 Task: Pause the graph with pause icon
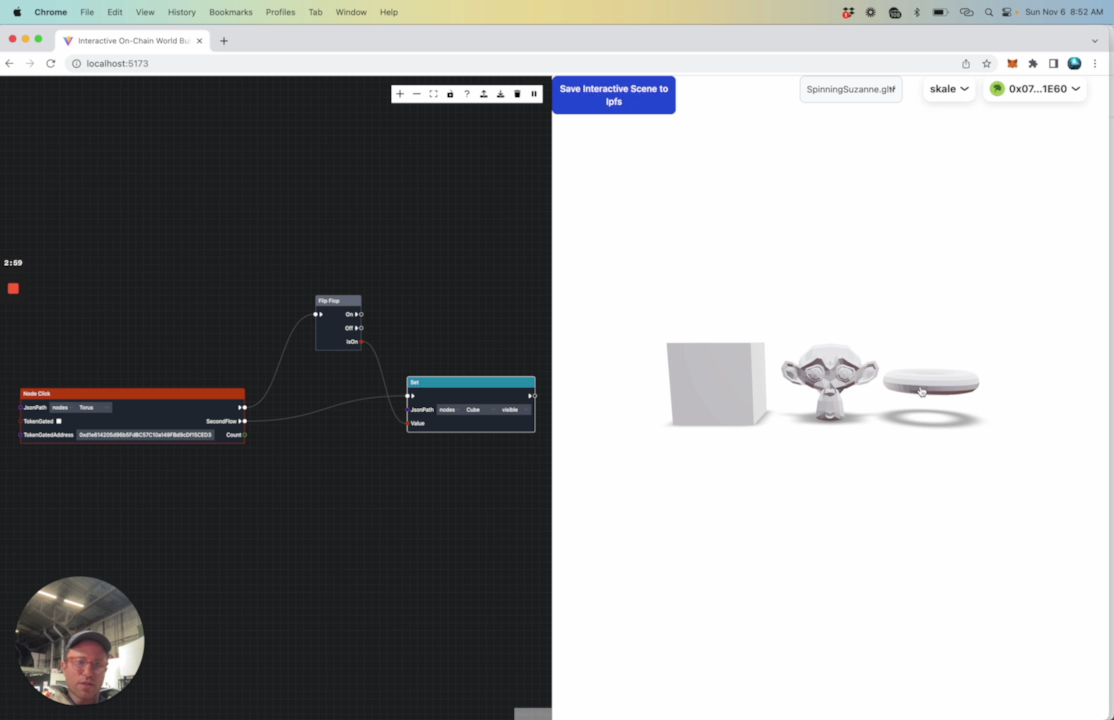[x=534, y=94]
